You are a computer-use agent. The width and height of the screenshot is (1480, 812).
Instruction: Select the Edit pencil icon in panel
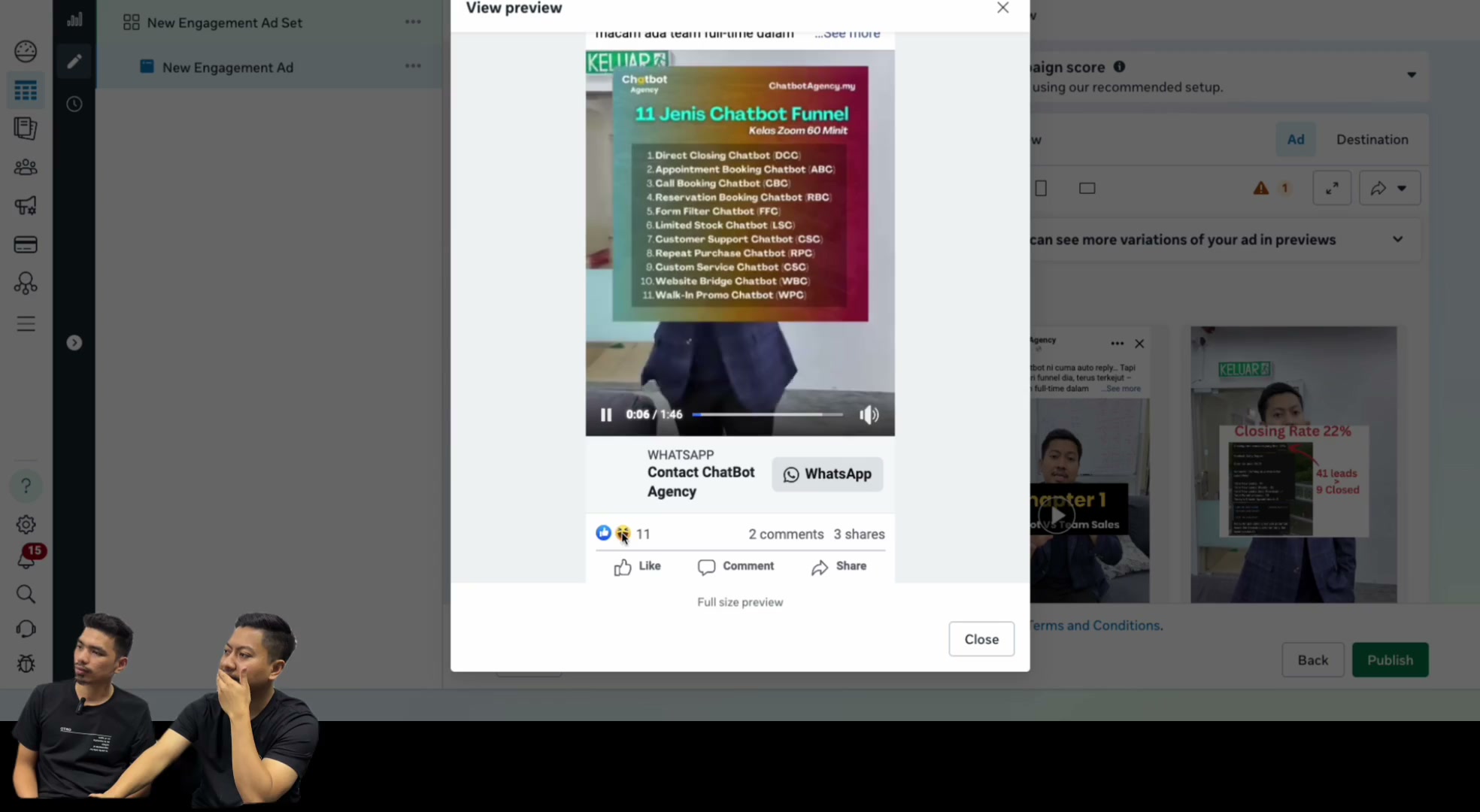(74, 61)
